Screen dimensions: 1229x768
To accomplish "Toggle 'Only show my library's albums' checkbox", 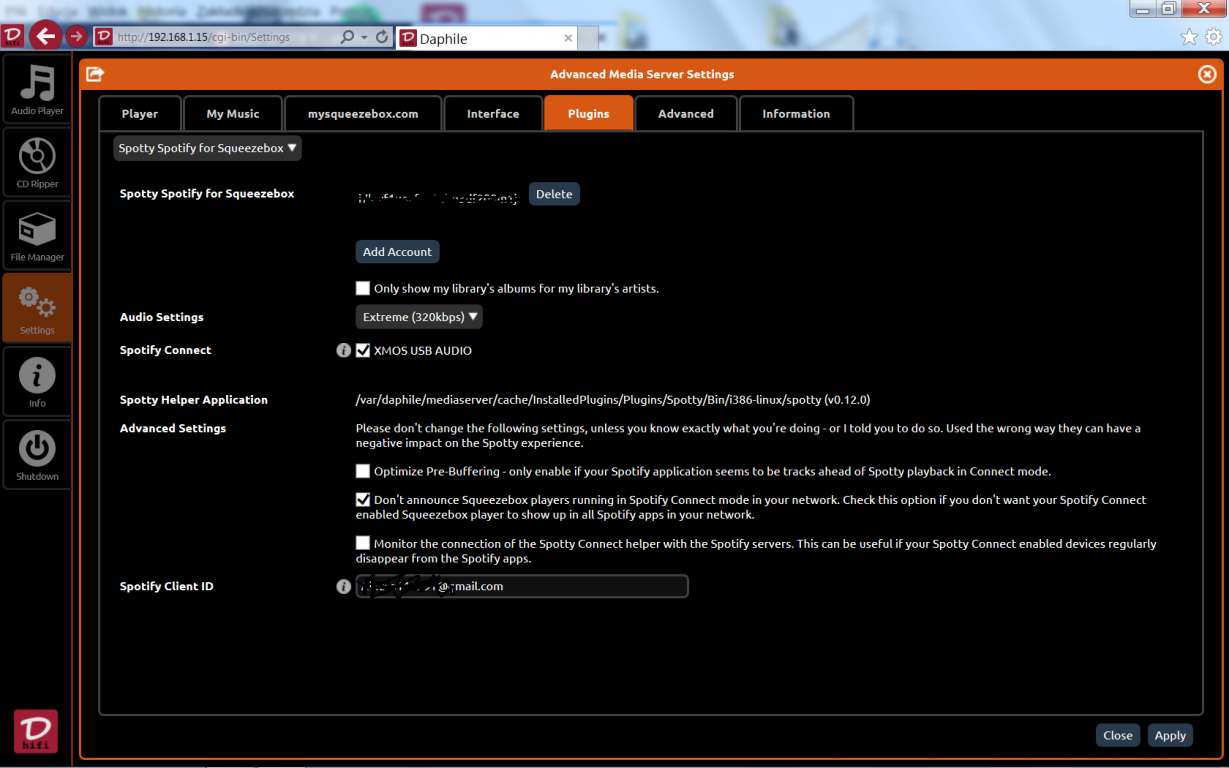I will pos(363,289).
